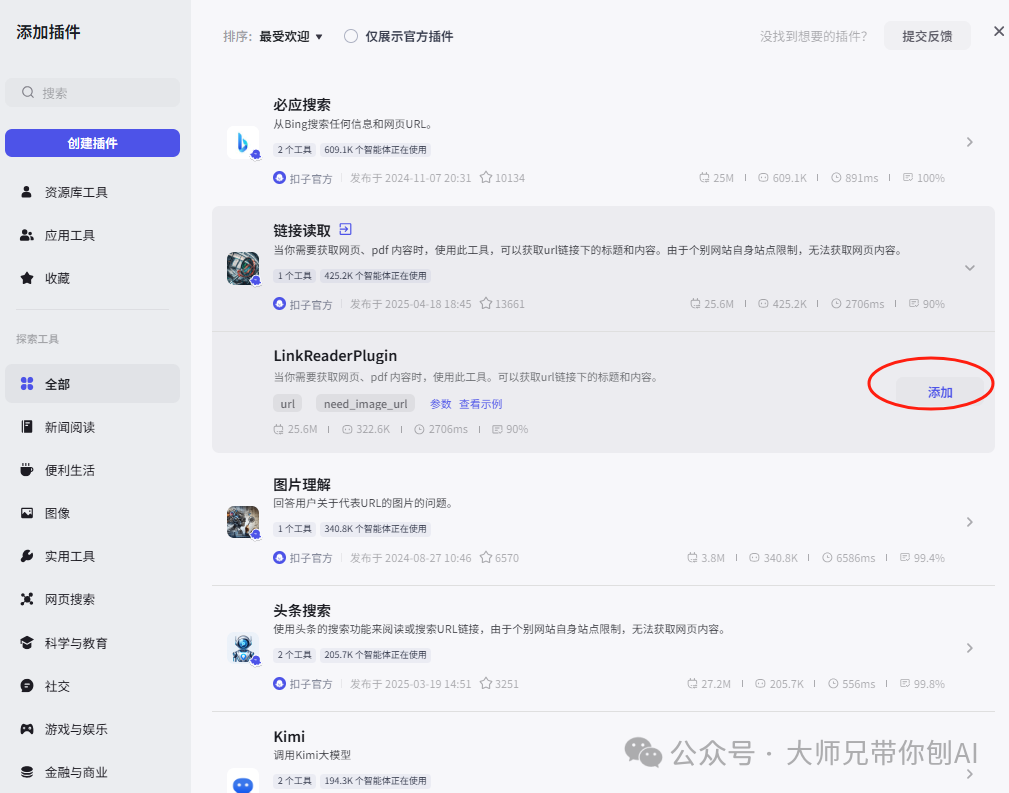Screen dimensions: 1009x793
Task: Select the 全部 grid icon
Action: pos(27,384)
